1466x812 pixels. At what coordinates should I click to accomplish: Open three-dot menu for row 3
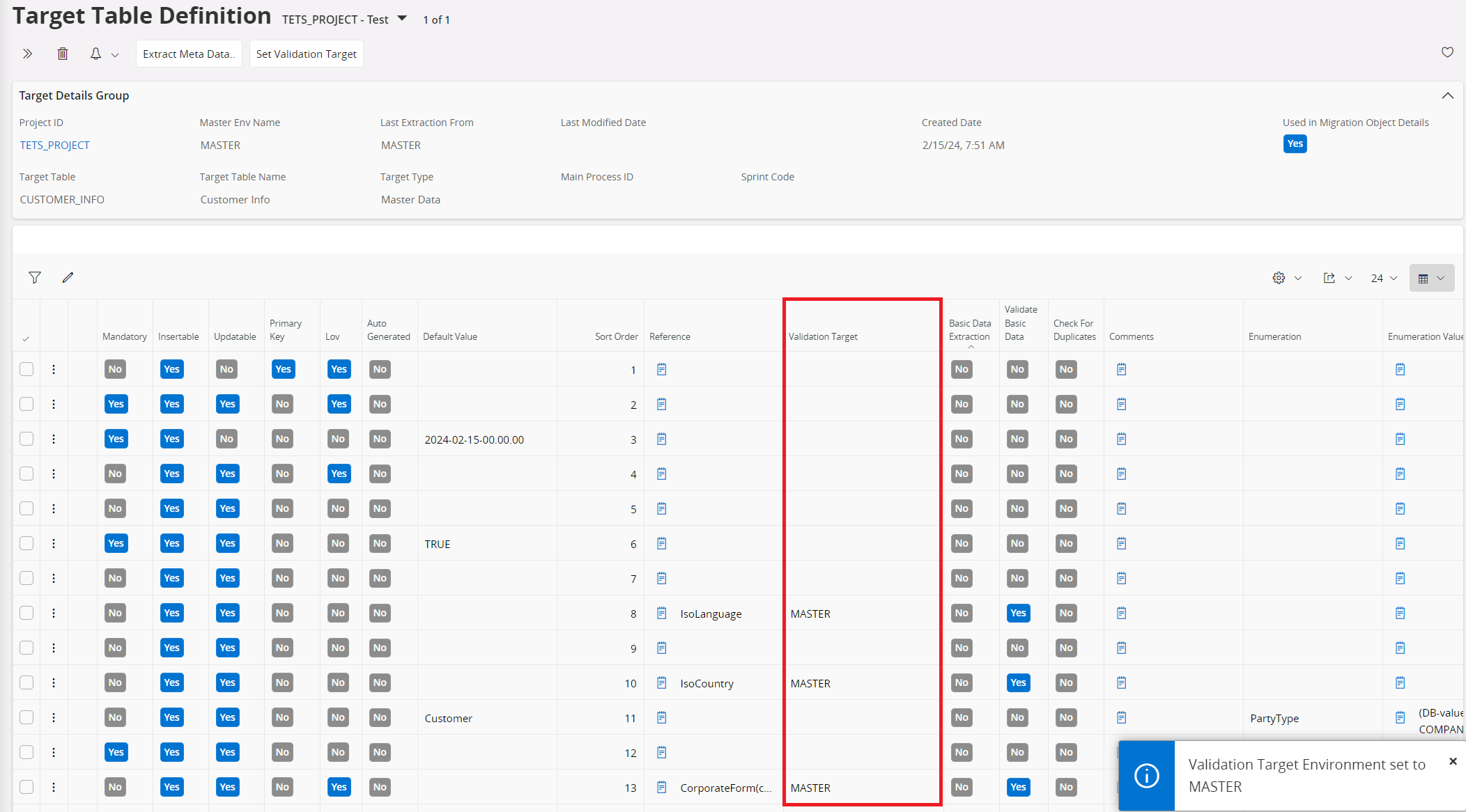pos(54,439)
